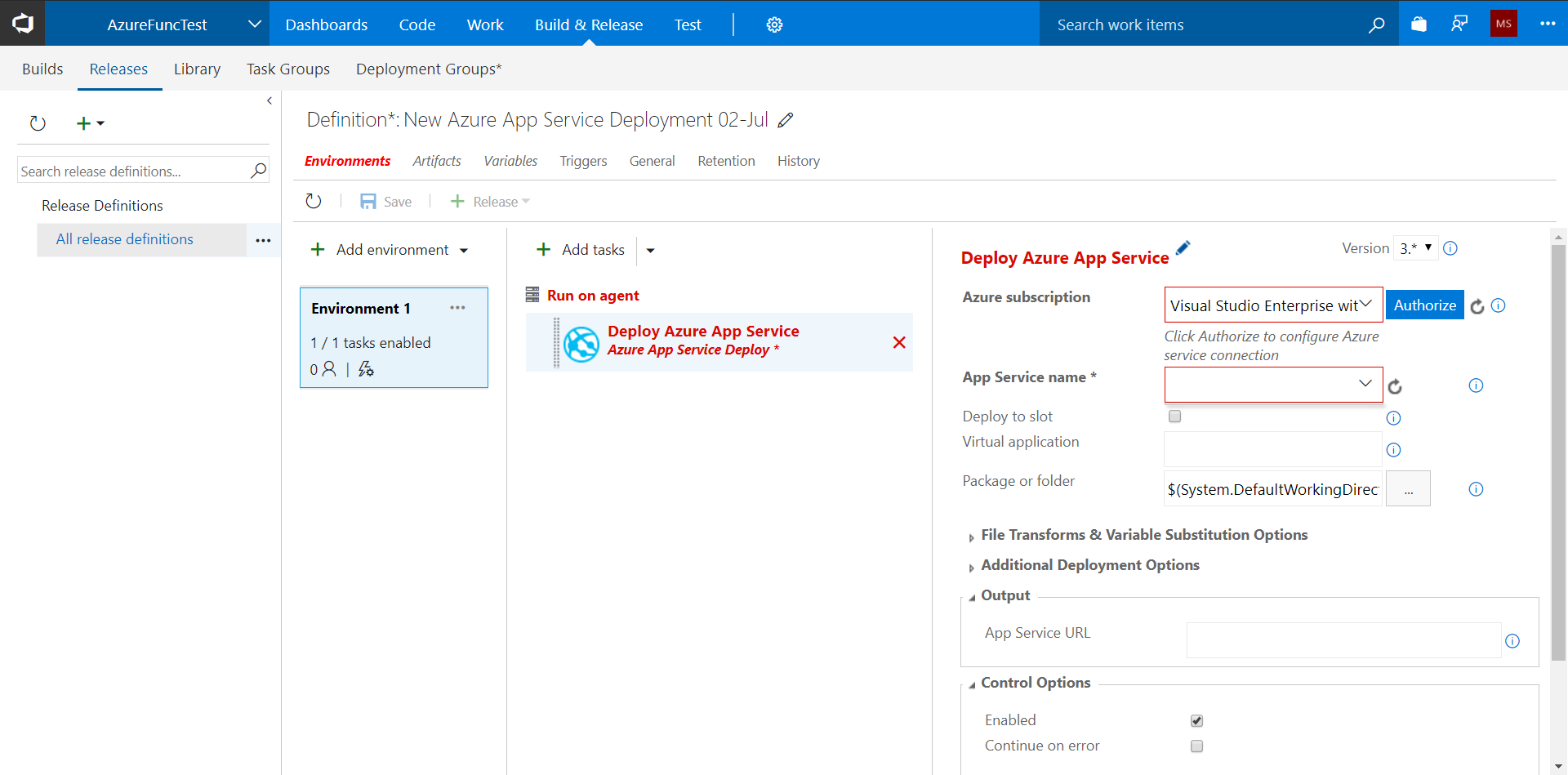Refresh the release definitions list in sidebar

pyautogui.click(x=38, y=123)
